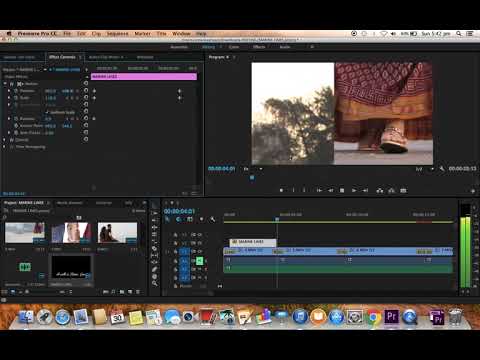Open Google Chrome from the dock

point(373,317)
